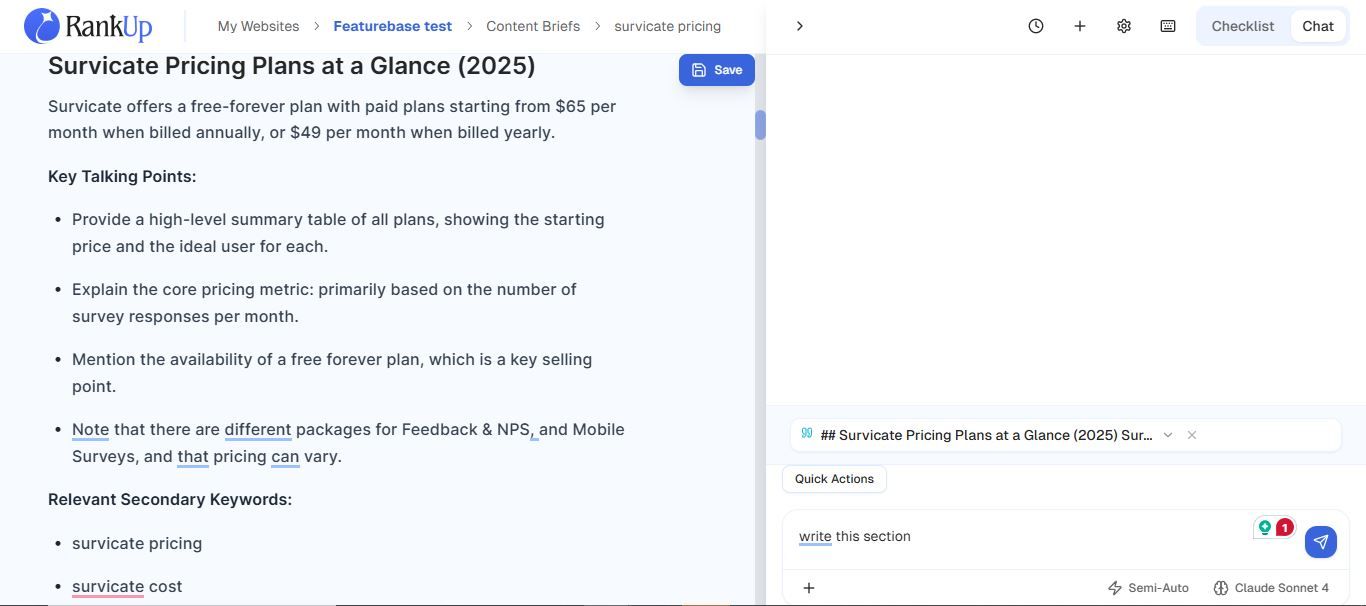The width and height of the screenshot is (1366, 606).
Task: Collapse the chat panel with the chevron arrow
Action: 799,26
